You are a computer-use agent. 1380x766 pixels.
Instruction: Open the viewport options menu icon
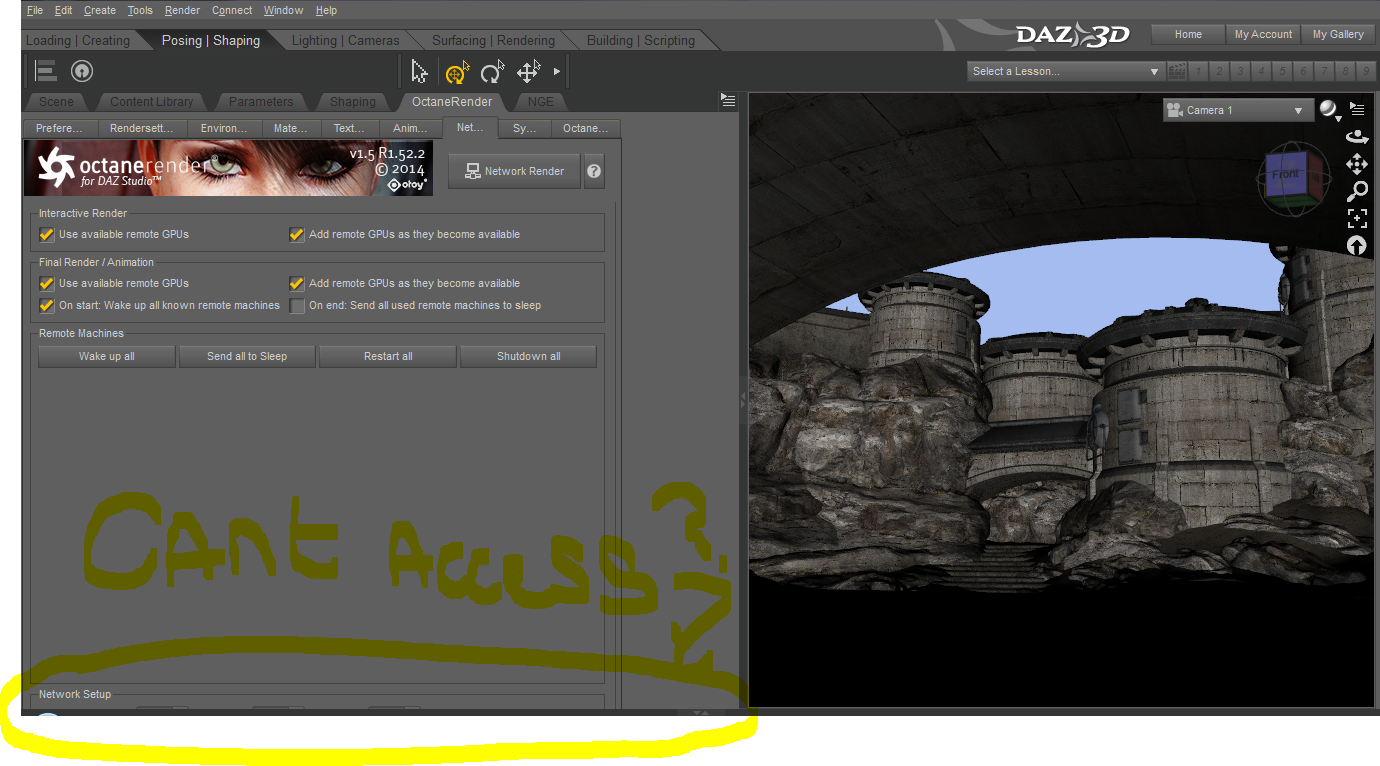point(1357,109)
